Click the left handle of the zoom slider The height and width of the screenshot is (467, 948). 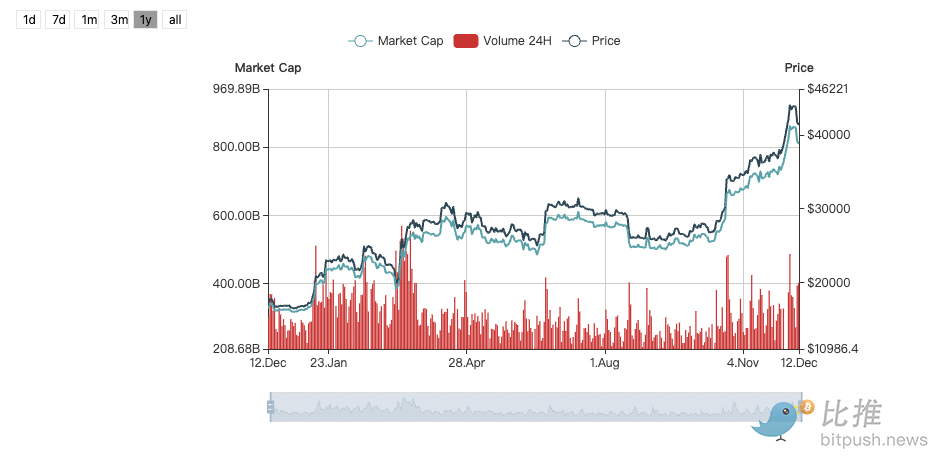tap(270, 407)
